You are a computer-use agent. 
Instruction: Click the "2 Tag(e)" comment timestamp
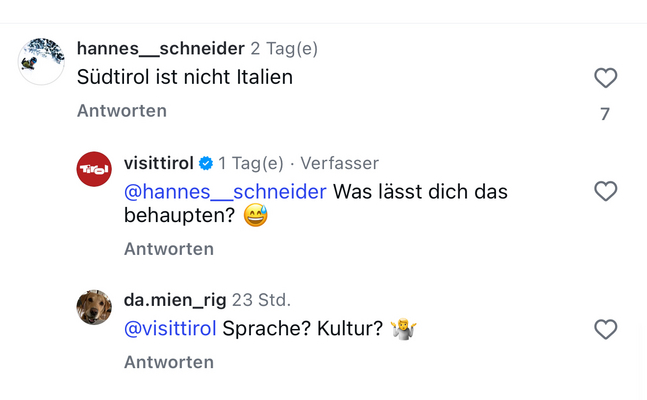(x=284, y=49)
